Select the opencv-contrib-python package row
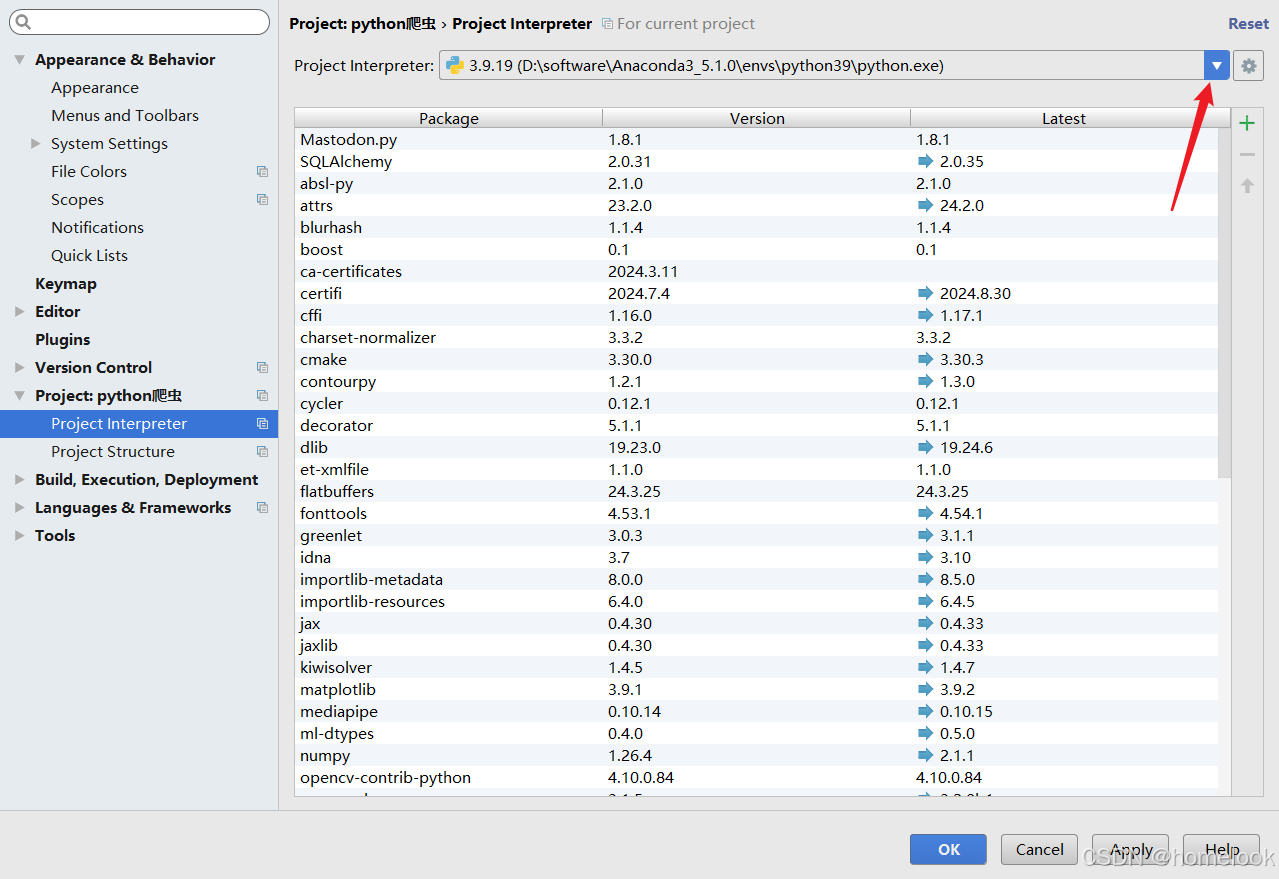Viewport: 1279px width, 879px height. click(756, 778)
